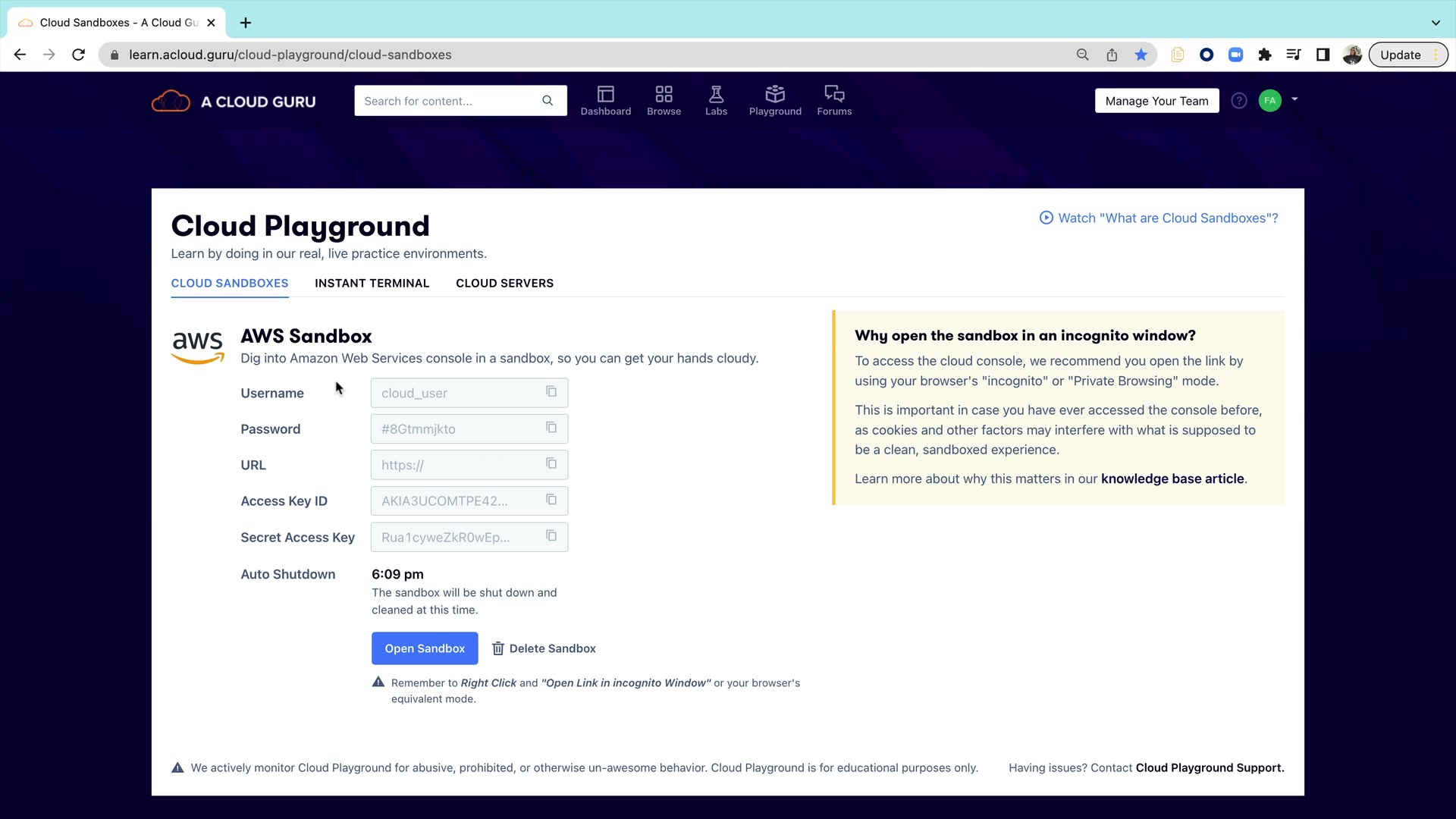Open the Extensions puzzle icon
The width and height of the screenshot is (1456, 819).
click(1264, 55)
